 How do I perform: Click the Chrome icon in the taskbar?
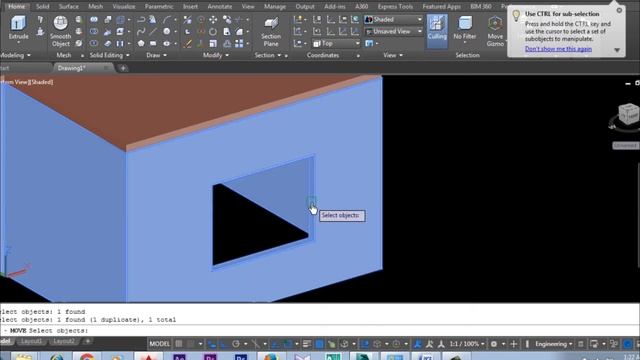click(87, 357)
